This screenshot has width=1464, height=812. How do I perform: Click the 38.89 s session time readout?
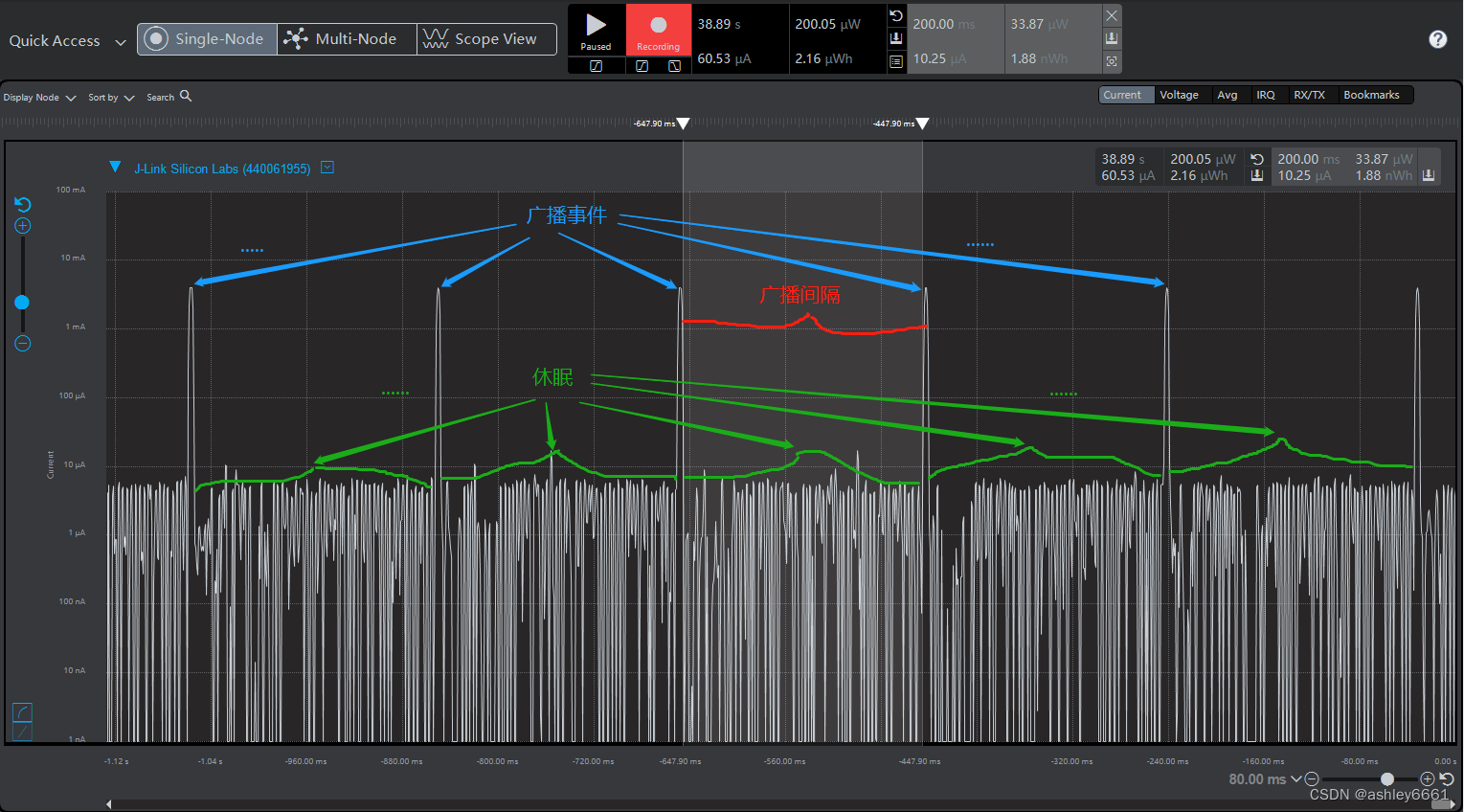coord(719,24)
